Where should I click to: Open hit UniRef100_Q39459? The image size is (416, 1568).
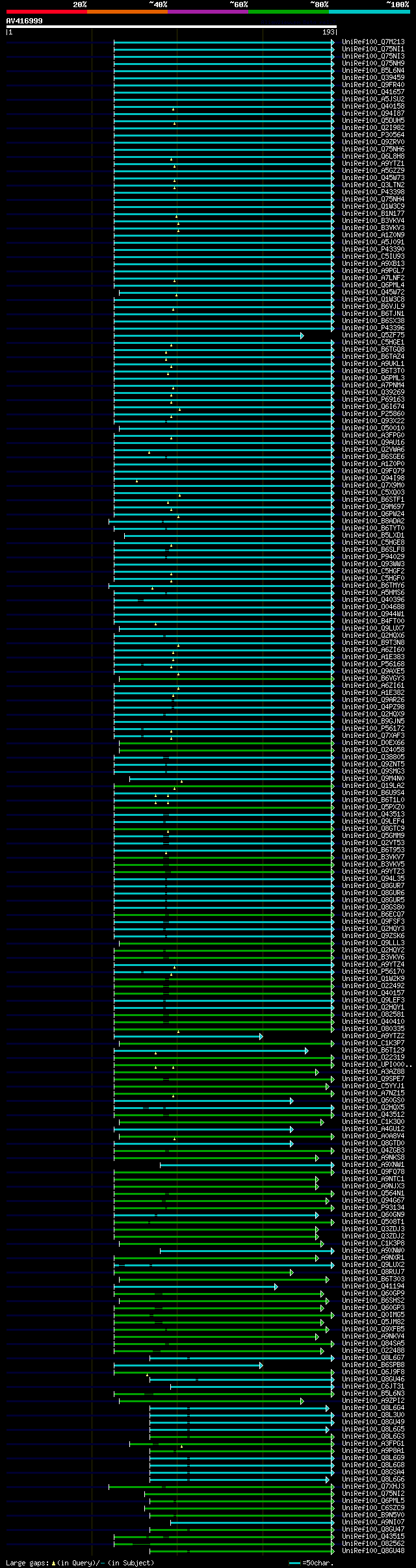click(373, 78)
